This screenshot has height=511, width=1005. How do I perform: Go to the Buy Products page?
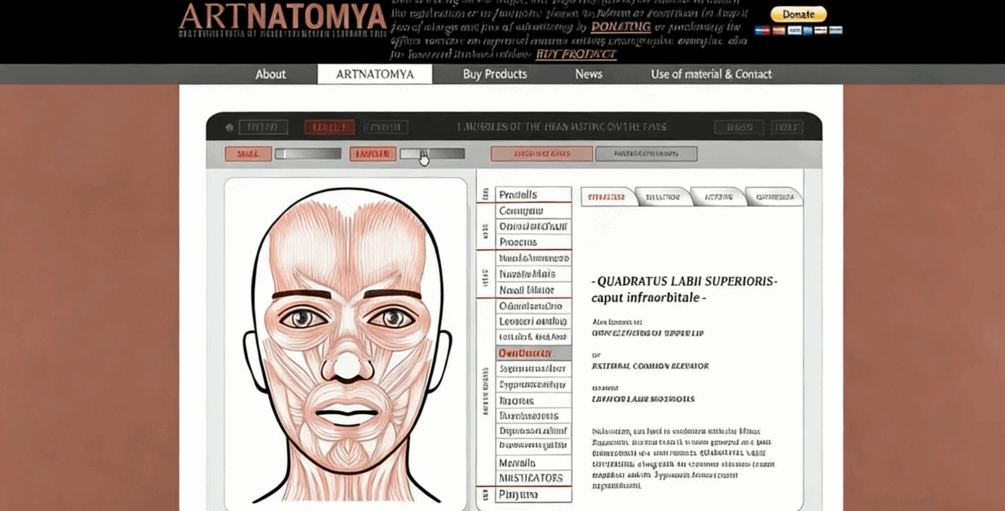[x=494, y=74]
